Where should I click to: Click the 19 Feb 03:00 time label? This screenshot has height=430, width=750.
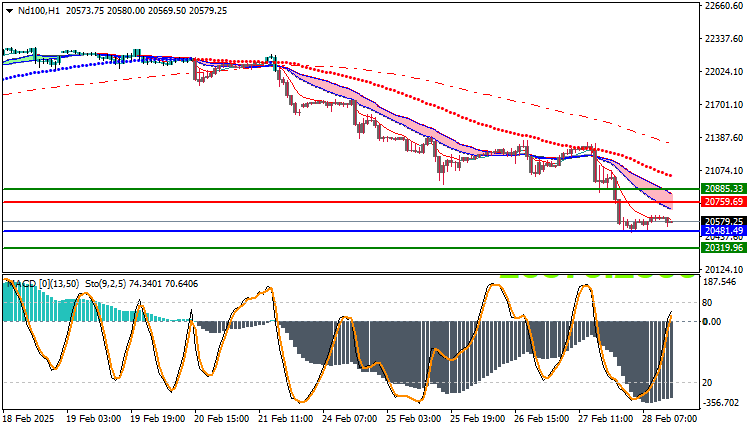pos(93,419)
